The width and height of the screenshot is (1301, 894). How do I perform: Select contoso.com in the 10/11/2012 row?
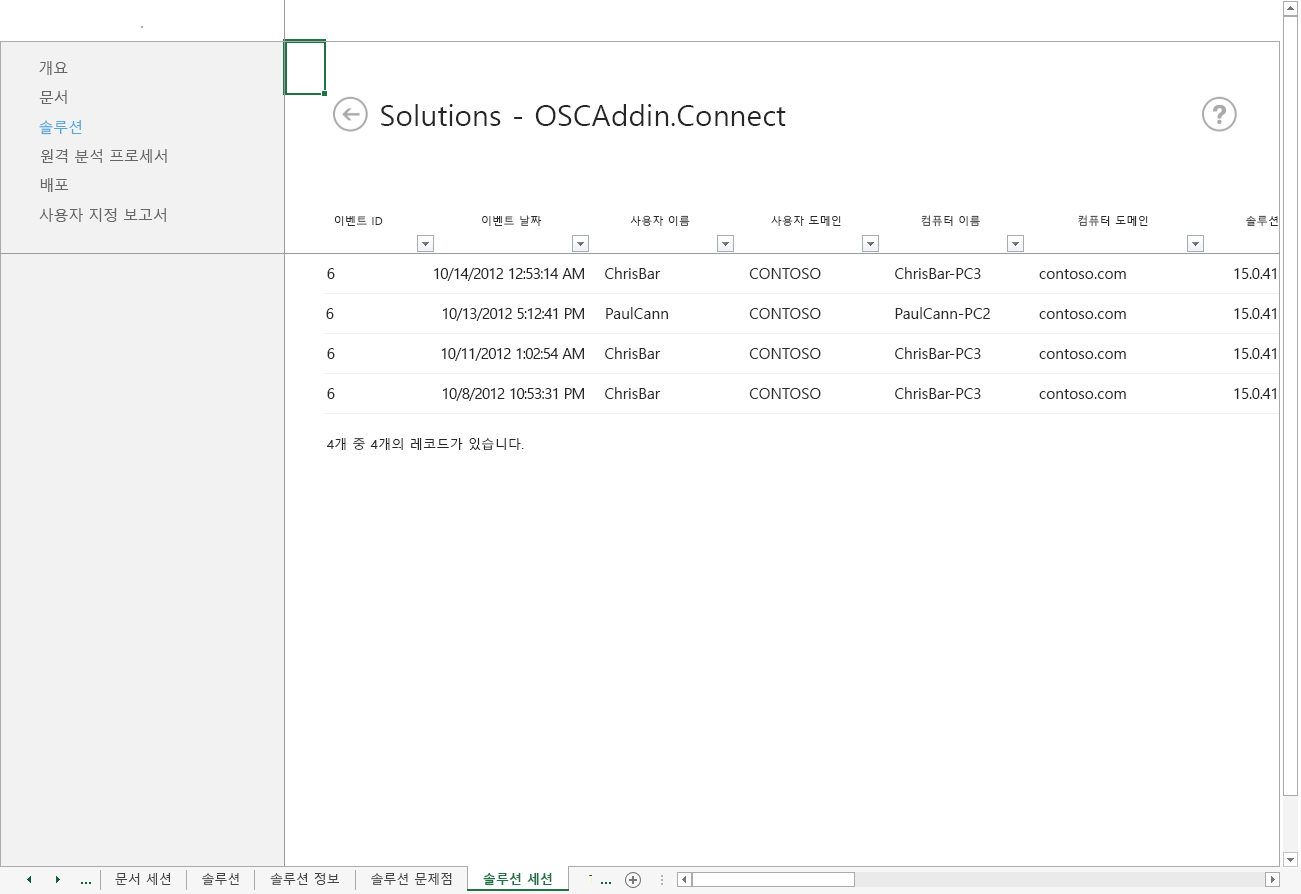pos(1082,354)
